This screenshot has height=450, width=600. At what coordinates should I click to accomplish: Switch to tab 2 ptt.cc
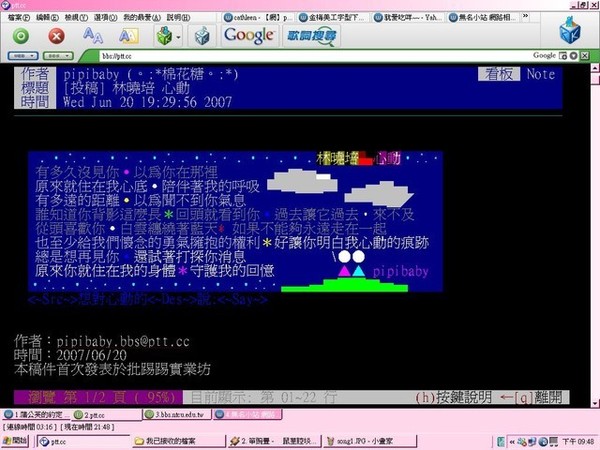click(106, 414)
